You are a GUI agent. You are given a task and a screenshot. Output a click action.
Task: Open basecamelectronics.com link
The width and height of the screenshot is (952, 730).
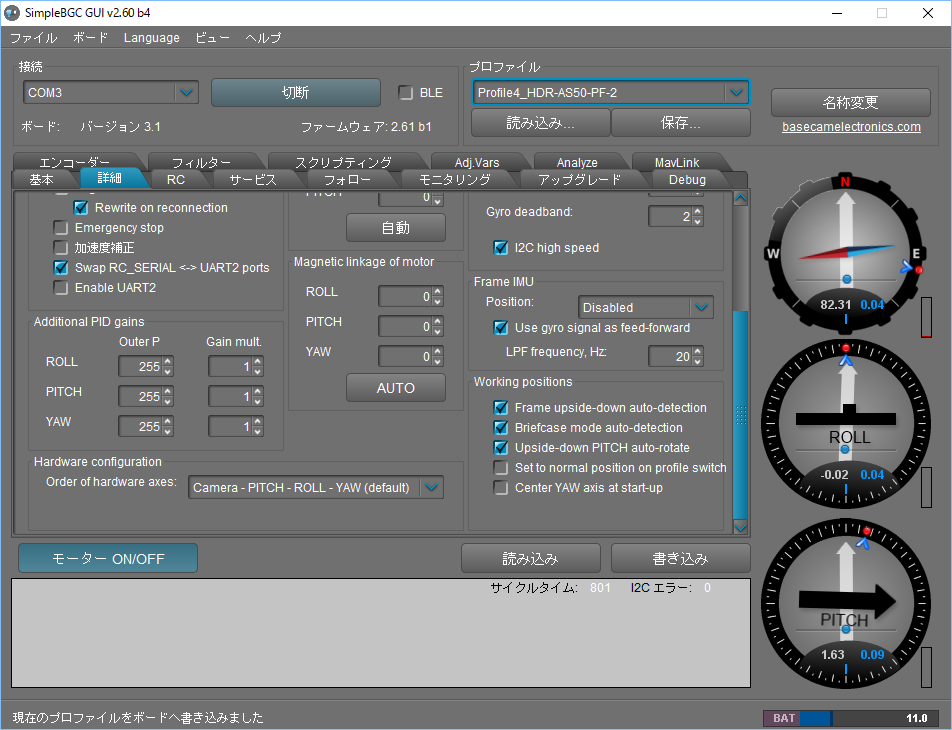851,127
